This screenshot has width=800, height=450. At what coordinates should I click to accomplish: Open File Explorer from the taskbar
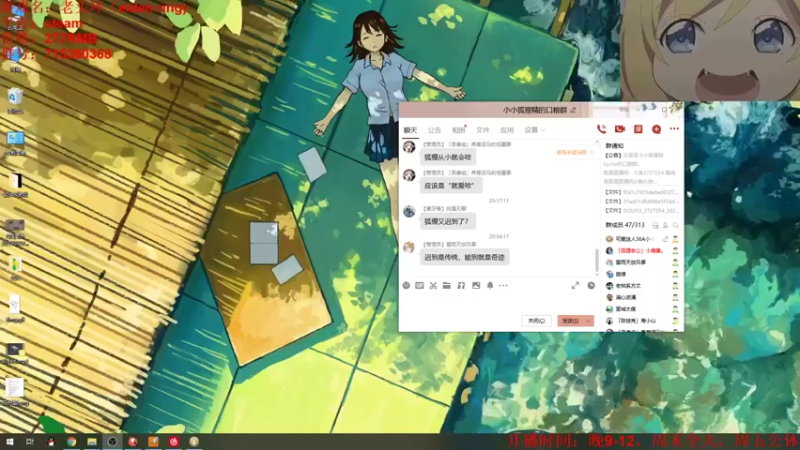pos(92,442)
